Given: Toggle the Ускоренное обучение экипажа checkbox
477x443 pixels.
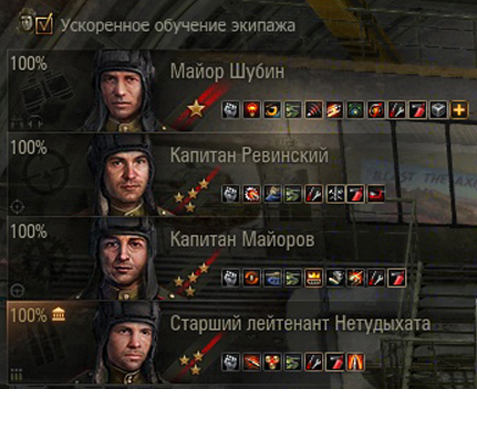Looking at the screenshot, I should pyautogui.click(x=44, y=24).
